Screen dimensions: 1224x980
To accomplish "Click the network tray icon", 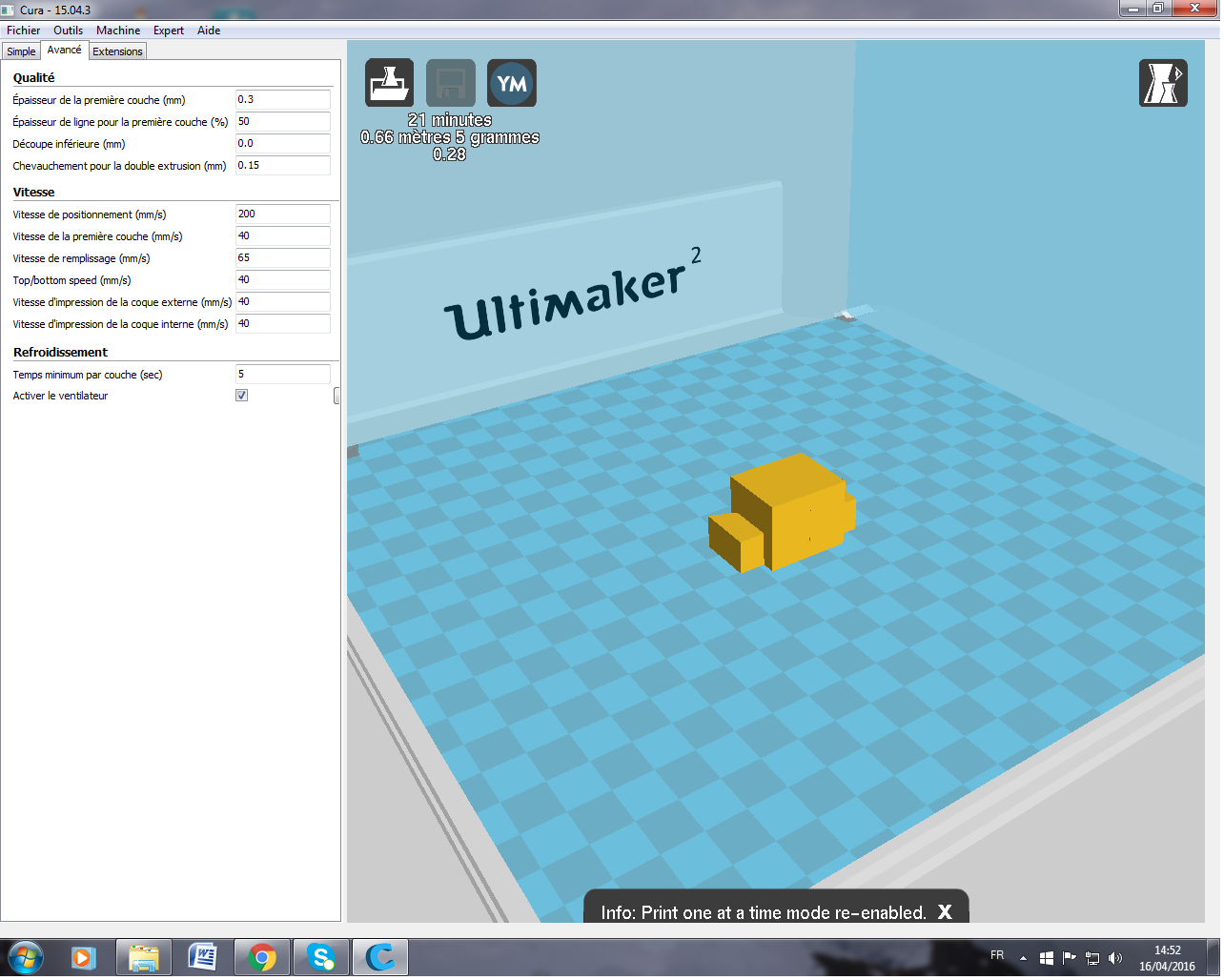I will click(x=1092, y=958).
